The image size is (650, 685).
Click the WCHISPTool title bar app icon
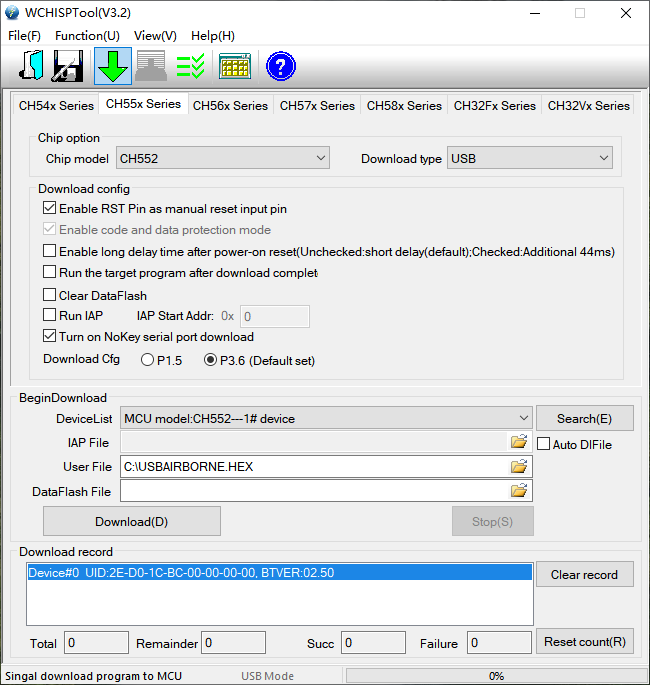(12, 13)
